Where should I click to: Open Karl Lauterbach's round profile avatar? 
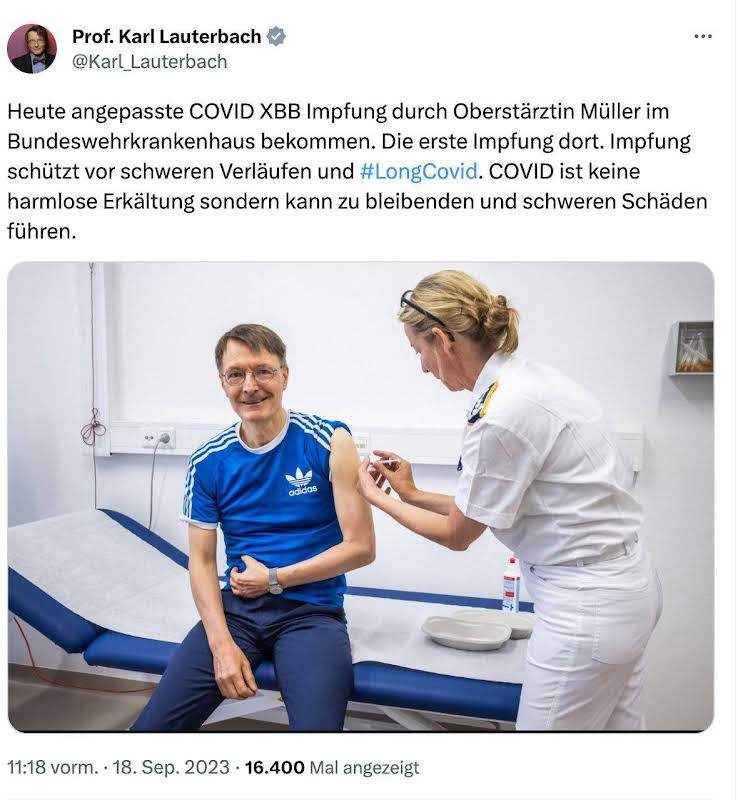[32, 48]
